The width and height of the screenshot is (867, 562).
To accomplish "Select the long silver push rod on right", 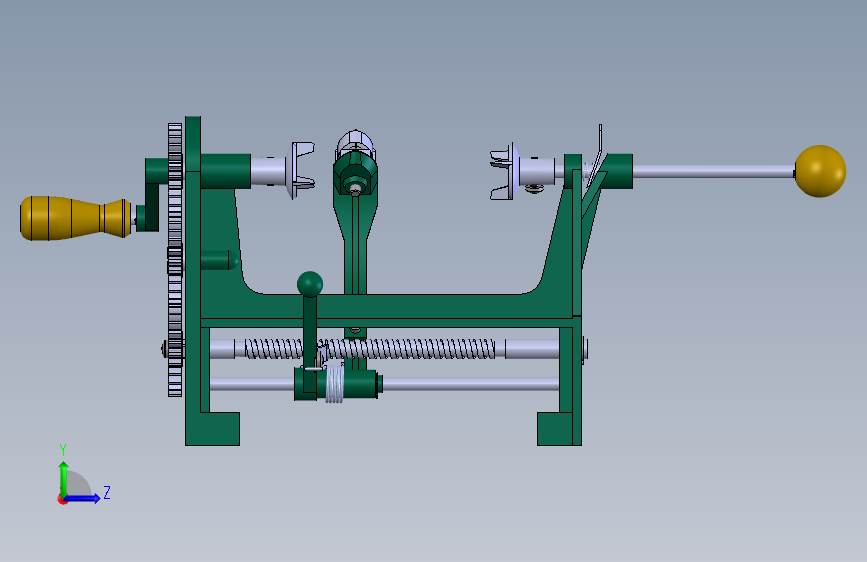I will tap(713, 171).
